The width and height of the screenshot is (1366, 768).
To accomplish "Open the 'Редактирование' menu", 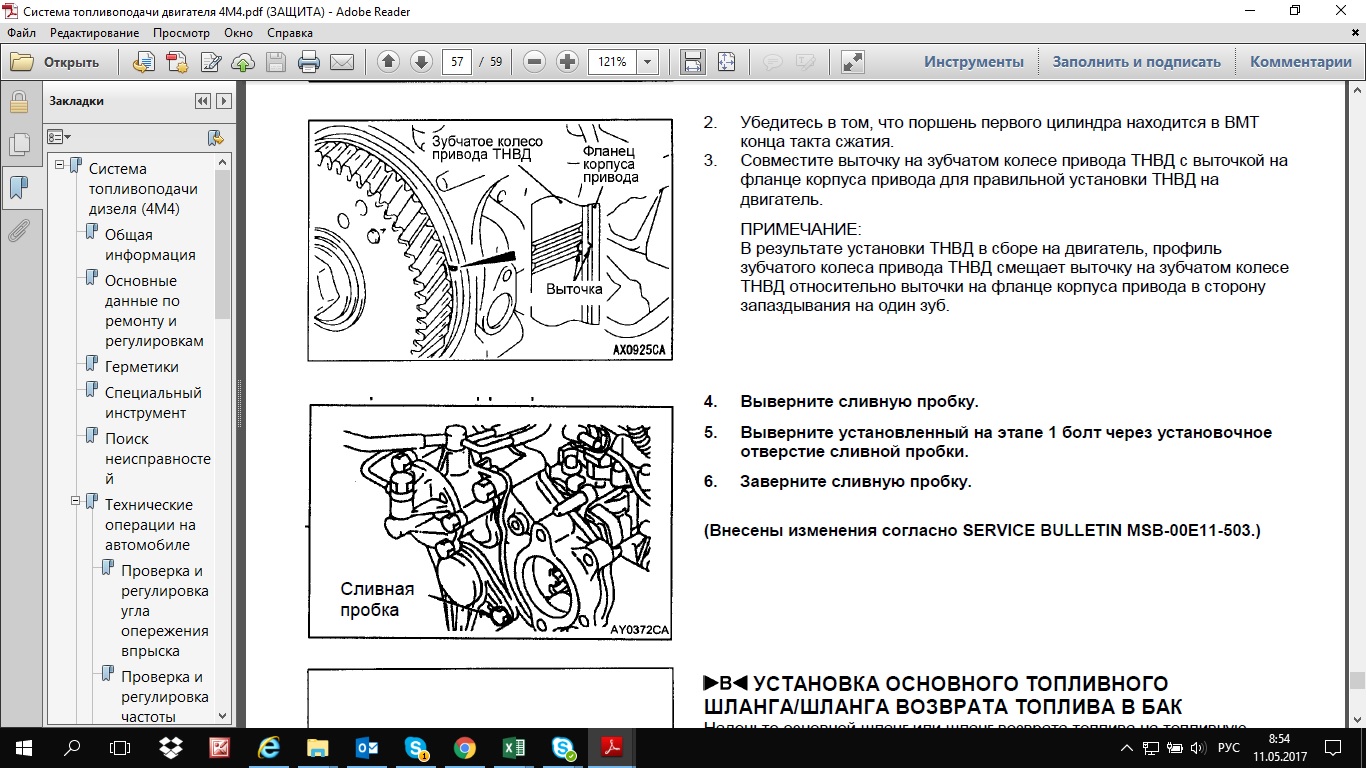I will 94,33.
